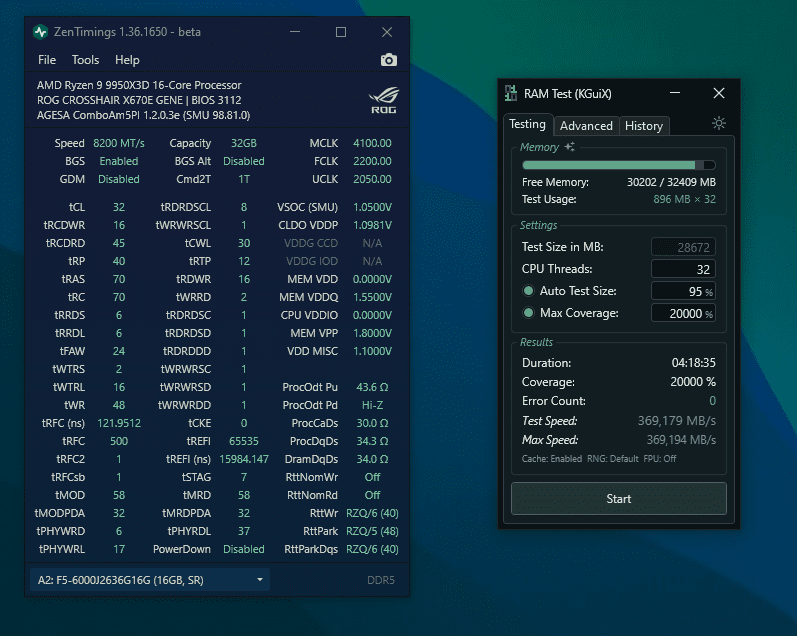Close the RAM Test window
797x636 pixels.
pos(719,93)
